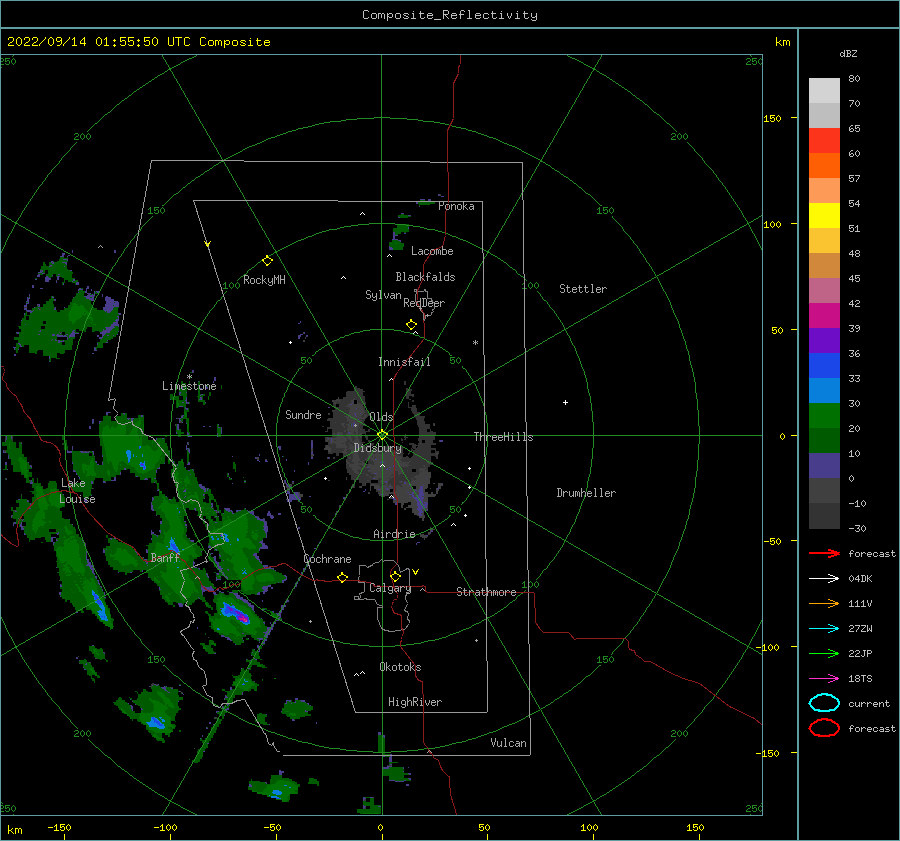
Task: Click the Airdrie label
Action: 394,534
